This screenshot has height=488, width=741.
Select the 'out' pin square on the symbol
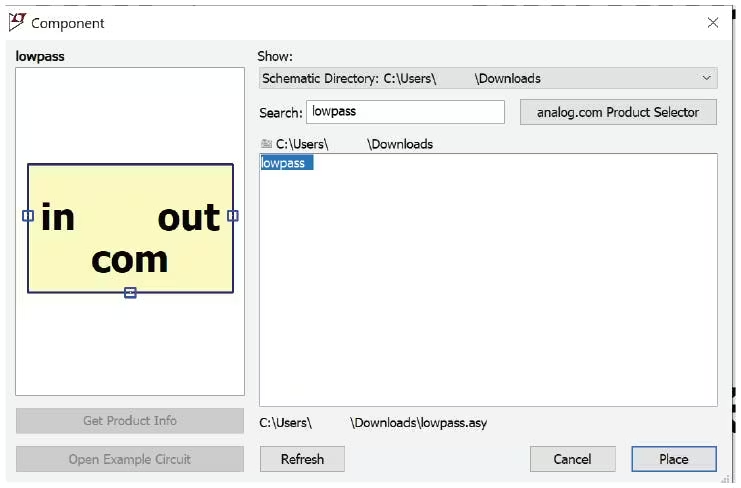click(233, 216)
